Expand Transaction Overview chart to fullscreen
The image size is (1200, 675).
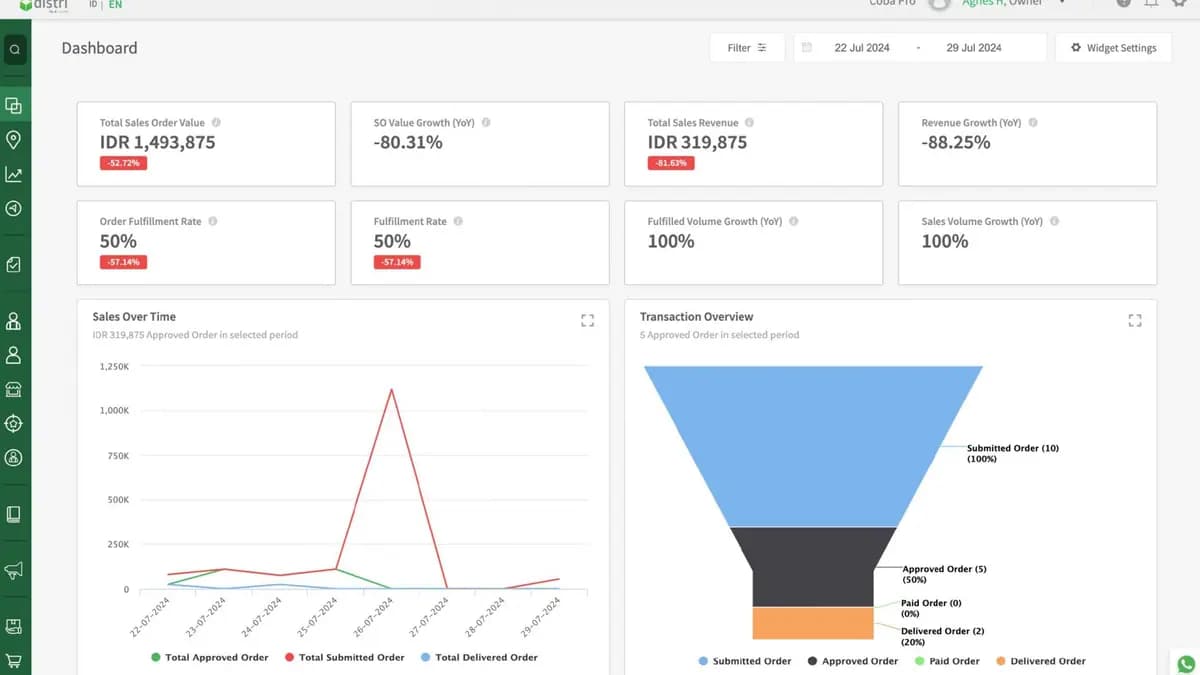[1135, 320]
